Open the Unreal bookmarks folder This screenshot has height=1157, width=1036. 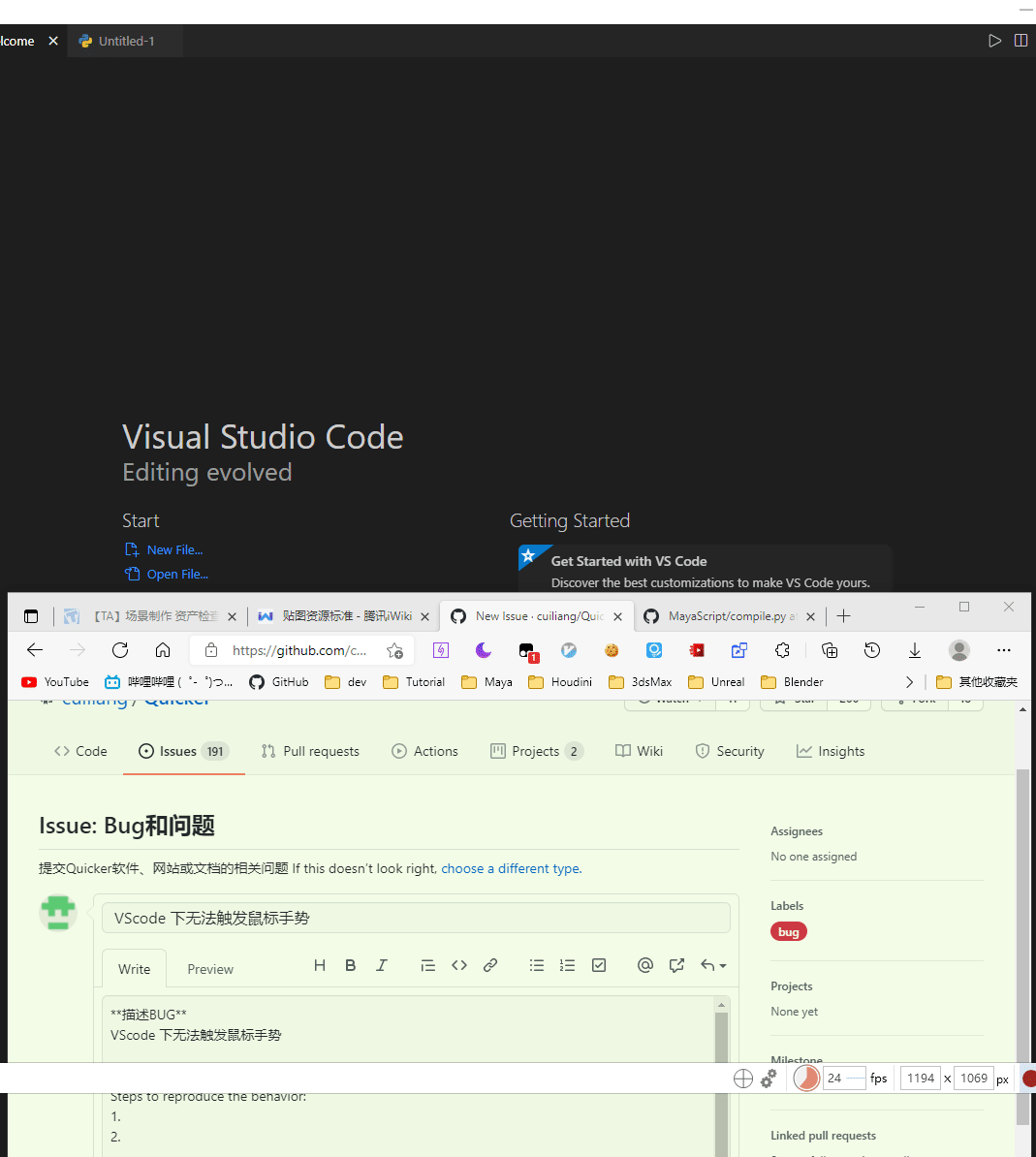(716, 682)
